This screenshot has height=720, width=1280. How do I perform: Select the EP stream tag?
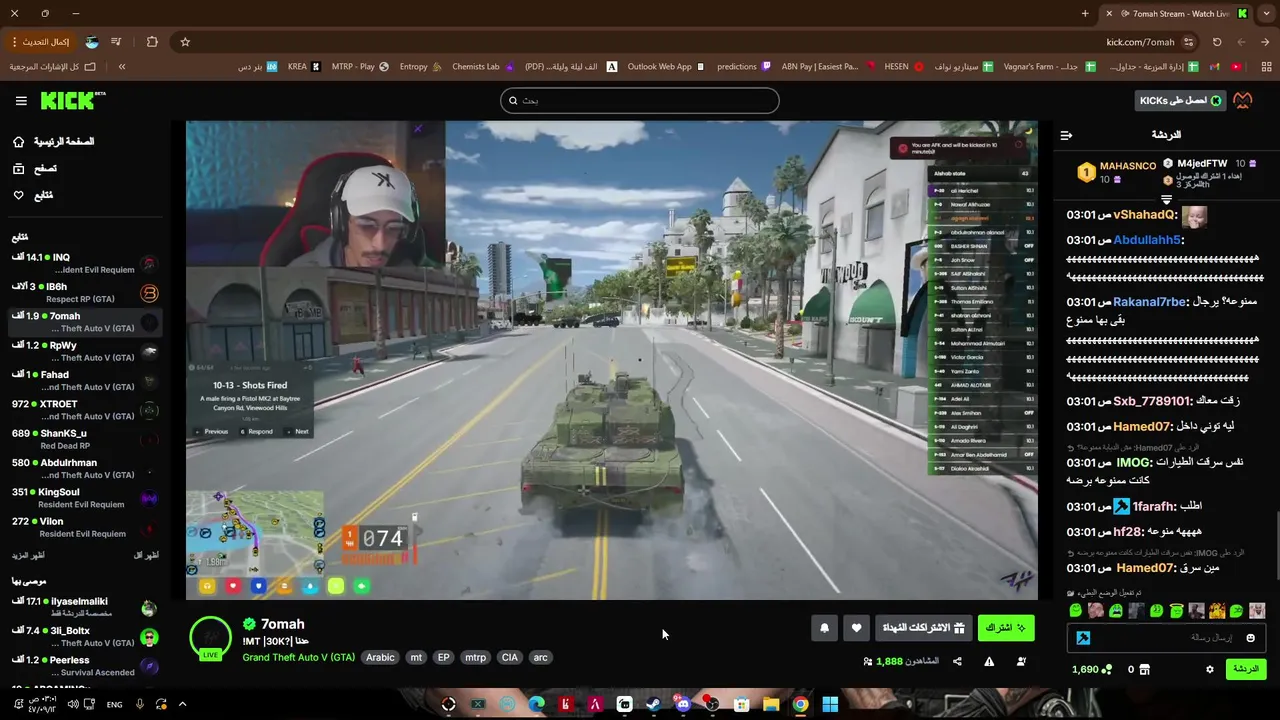444,657
